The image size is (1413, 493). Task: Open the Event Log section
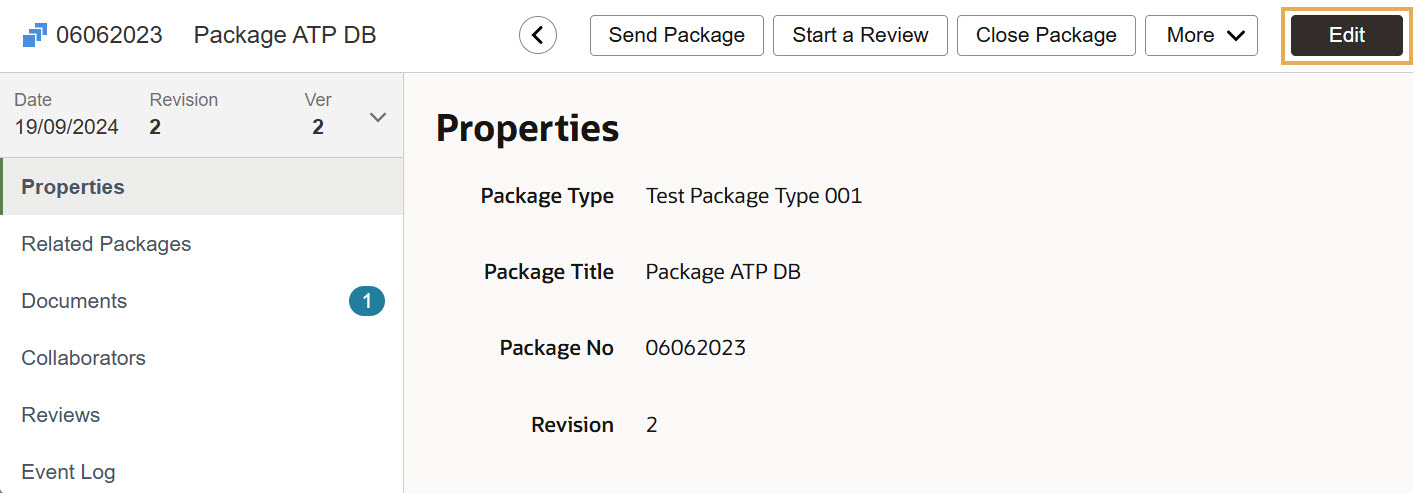pos(68,472)
